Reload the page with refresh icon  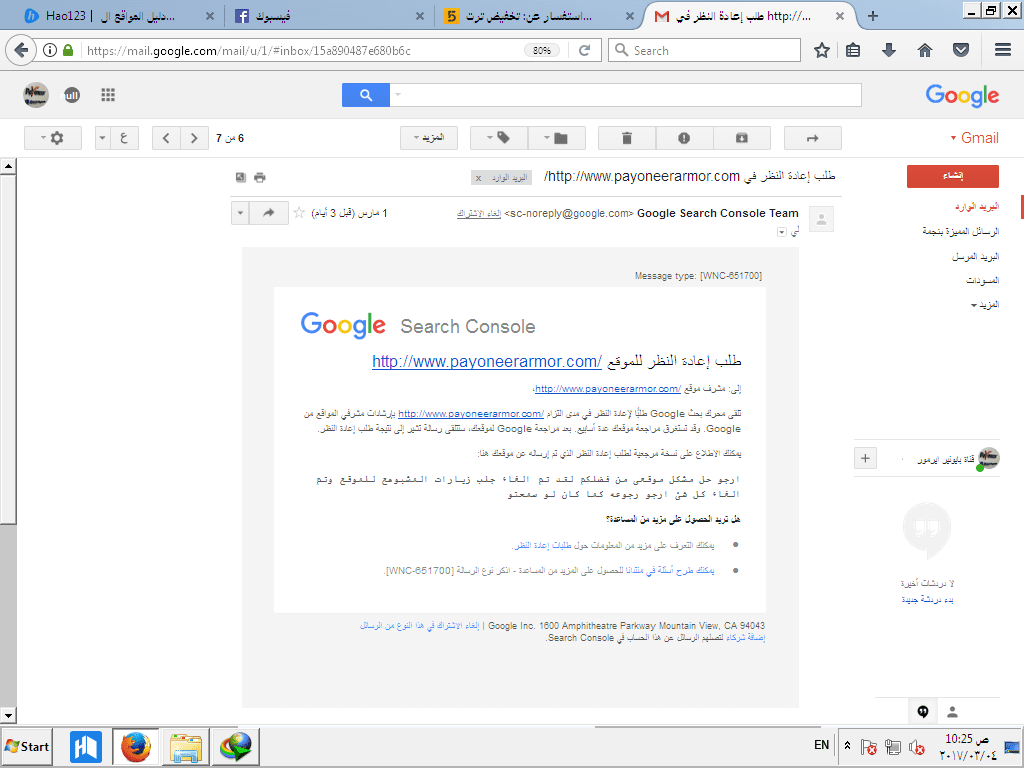pyautogui.click(x=584, y=50)
